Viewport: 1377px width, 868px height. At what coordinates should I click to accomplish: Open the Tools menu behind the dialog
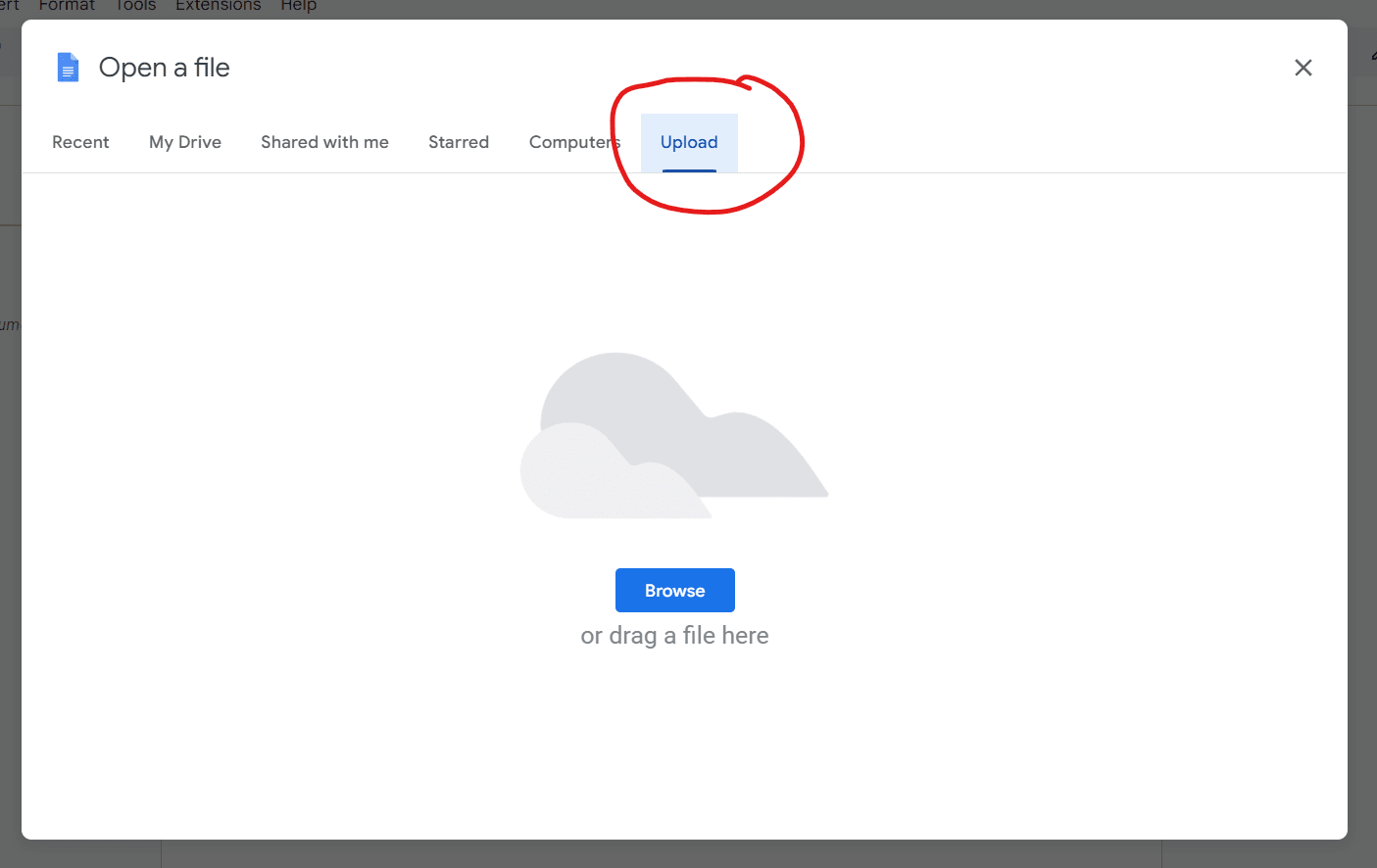(135, 5)
